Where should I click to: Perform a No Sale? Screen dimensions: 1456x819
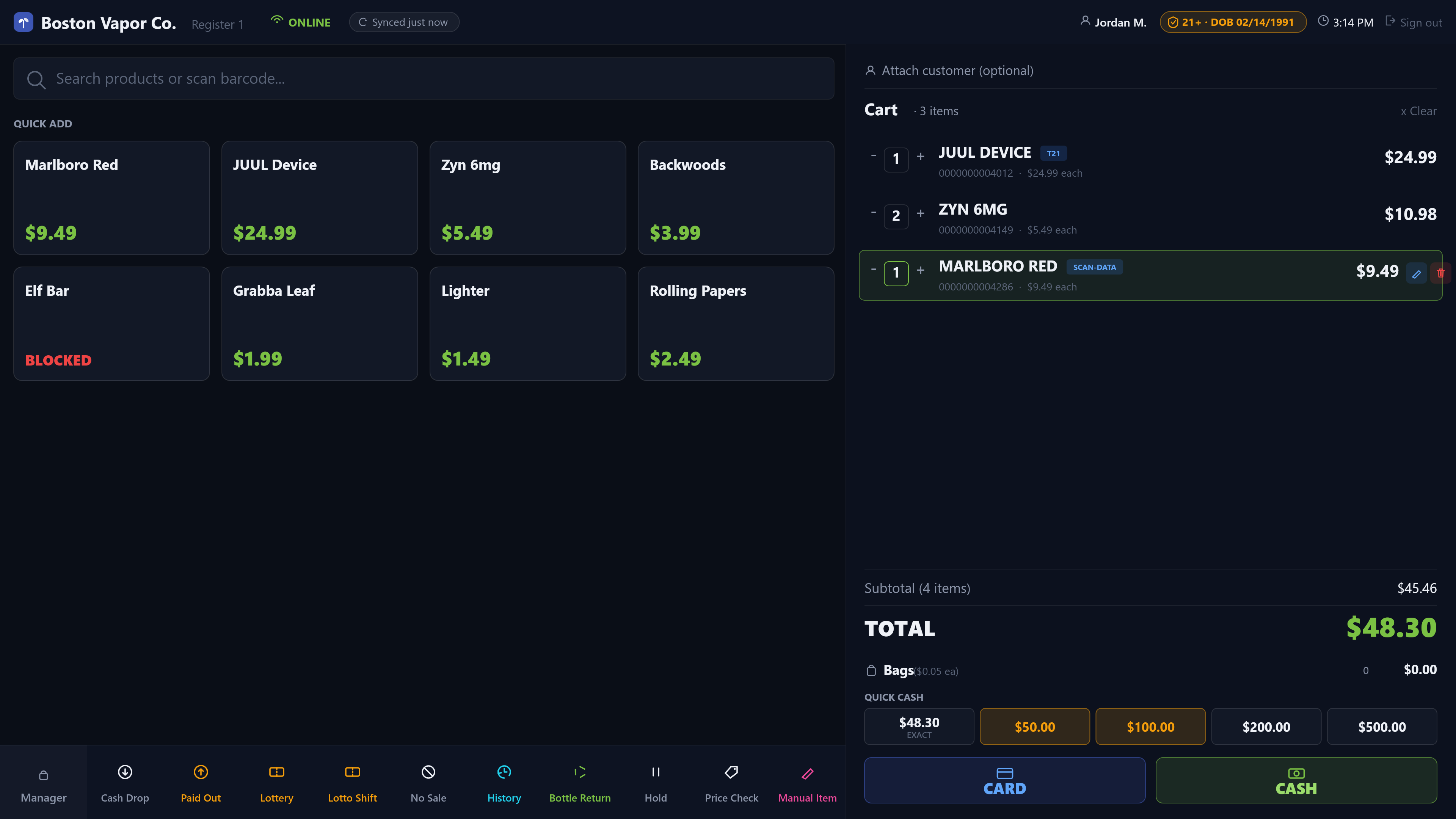(428, 782)
